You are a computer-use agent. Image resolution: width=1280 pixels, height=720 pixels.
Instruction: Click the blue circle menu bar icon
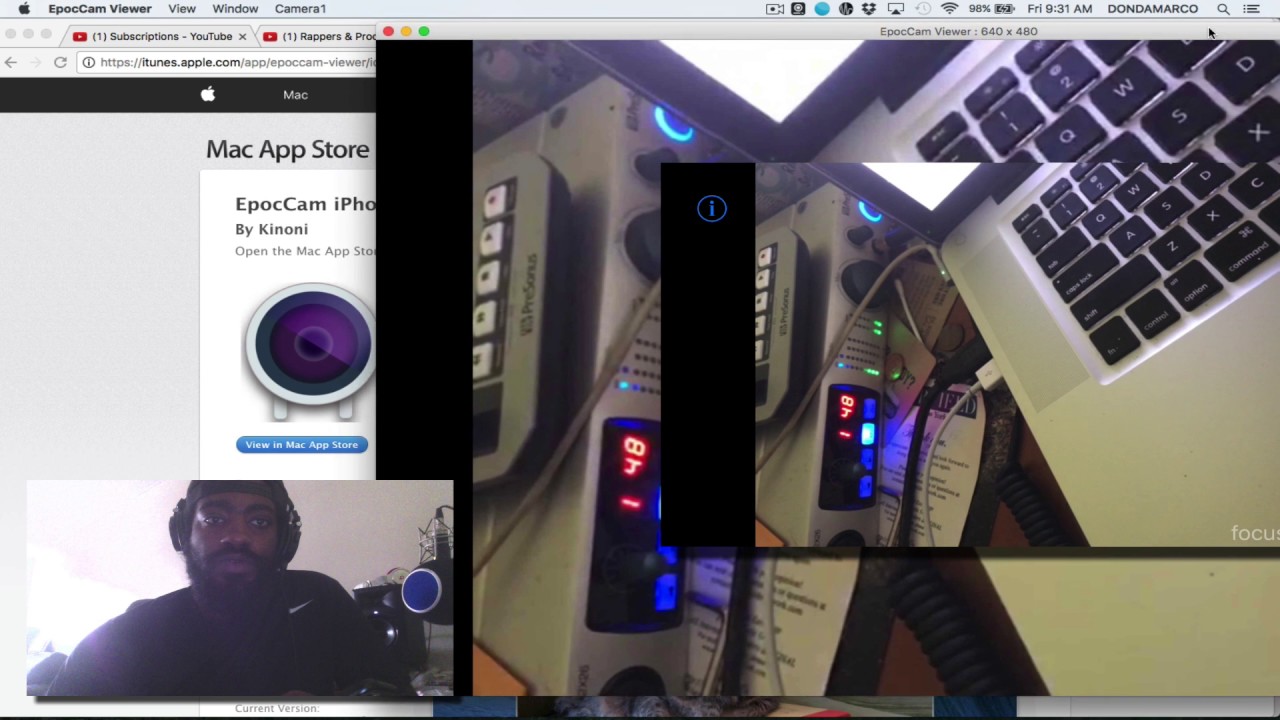tap(822, 9)
